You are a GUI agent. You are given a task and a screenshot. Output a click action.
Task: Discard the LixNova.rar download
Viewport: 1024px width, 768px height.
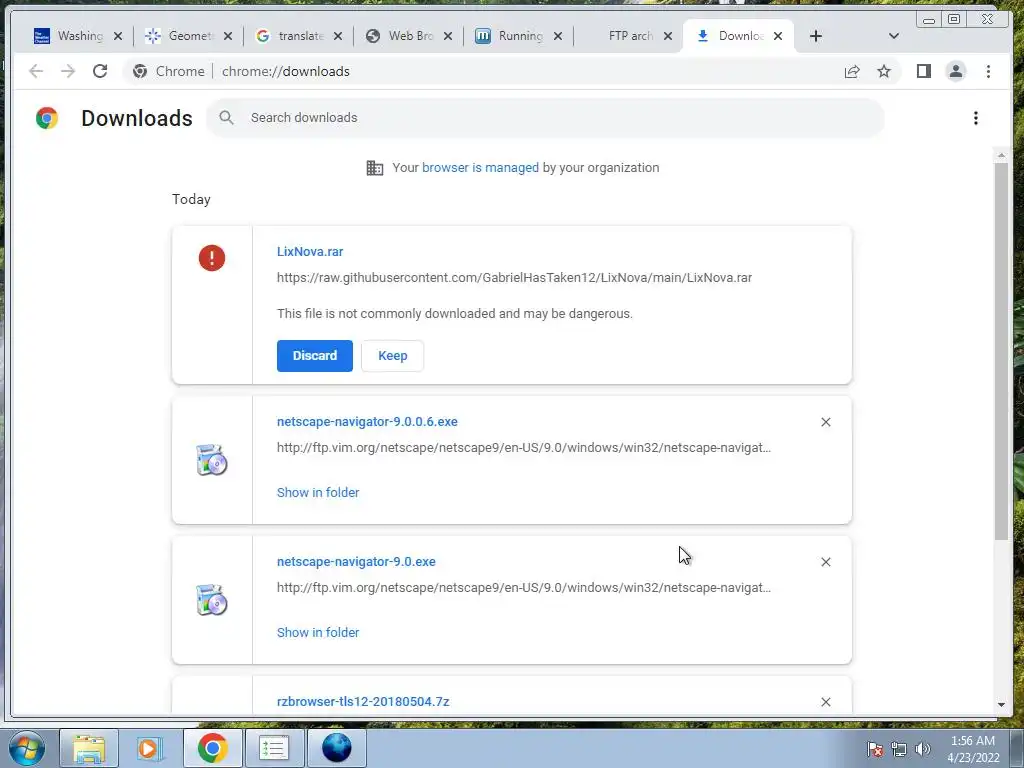pyautogui.click(x=315, y=356)
